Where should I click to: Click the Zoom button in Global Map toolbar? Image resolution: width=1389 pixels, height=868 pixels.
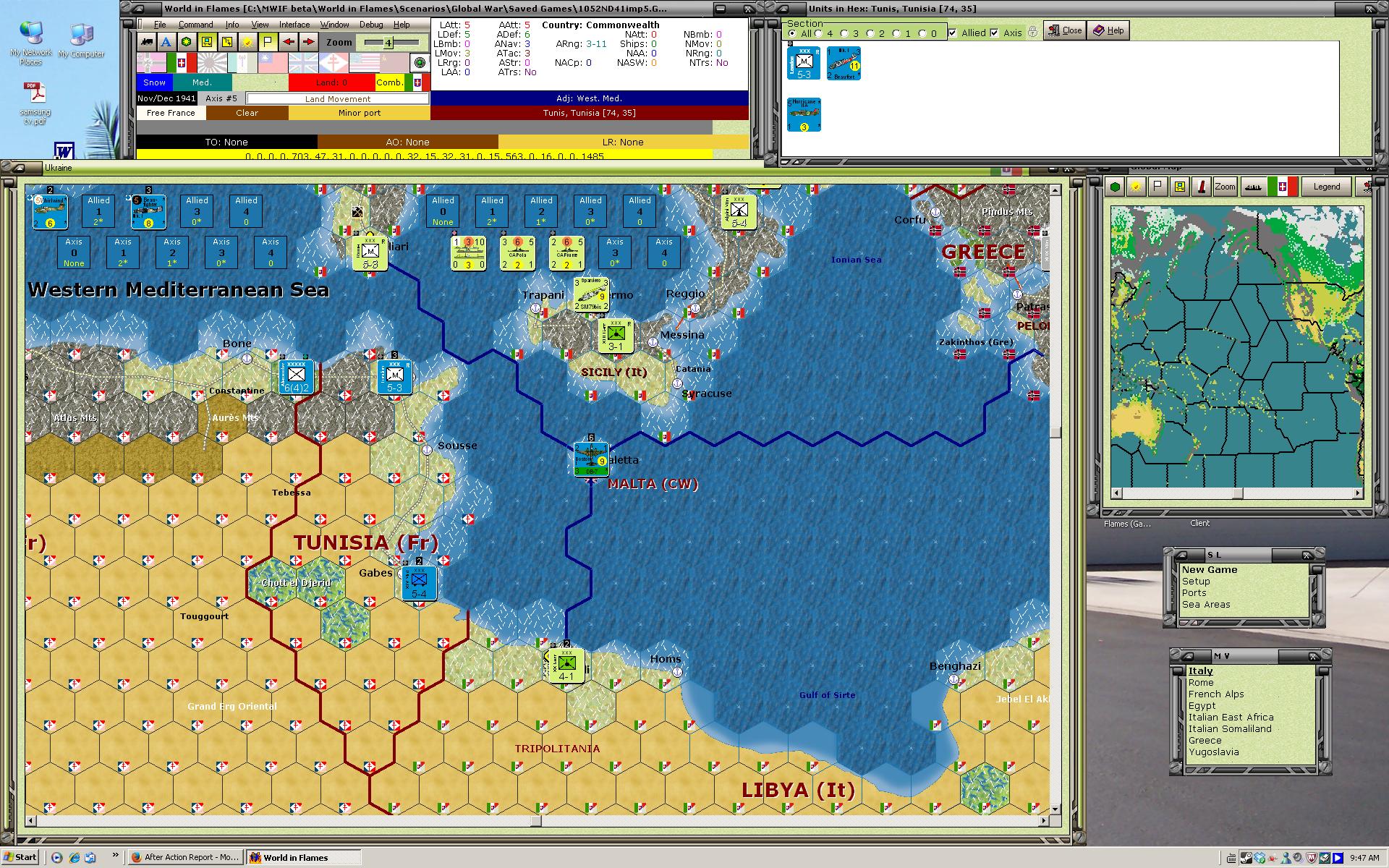tap(1225, 187)
